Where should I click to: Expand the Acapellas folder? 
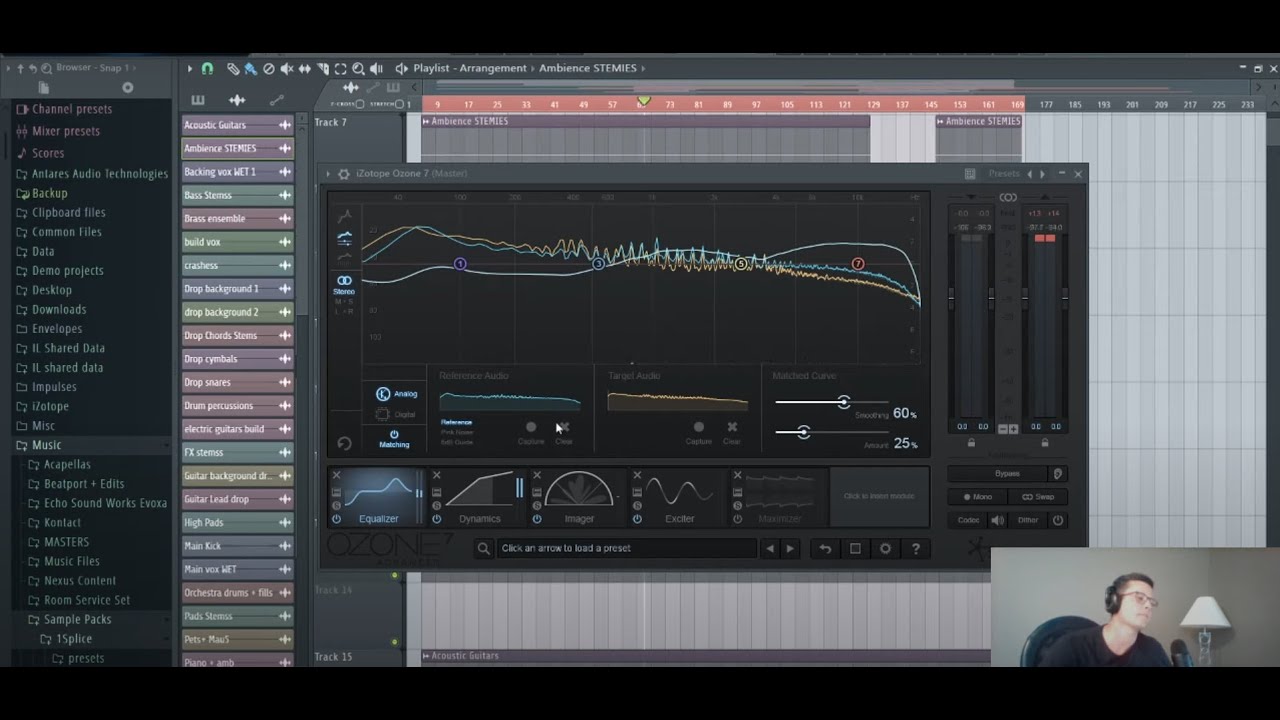(67, 464)
